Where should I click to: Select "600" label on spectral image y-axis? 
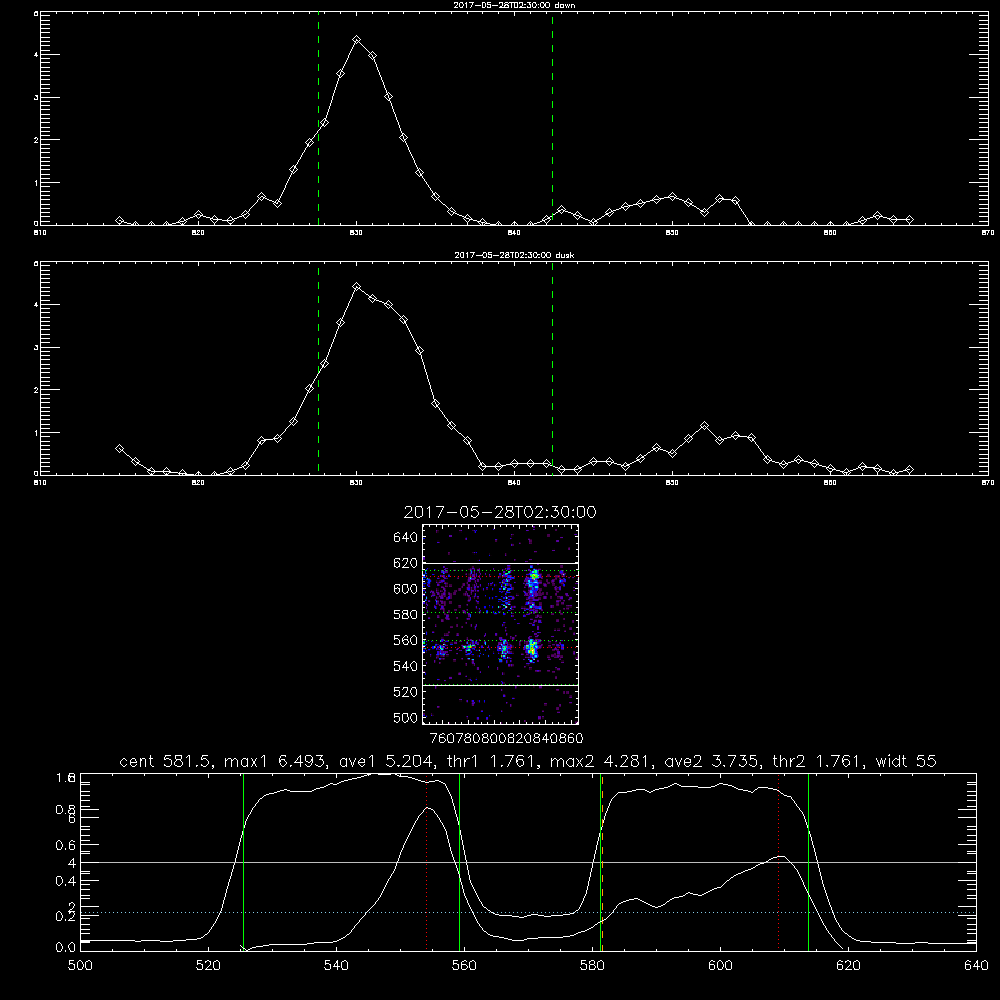pos(406,589)
